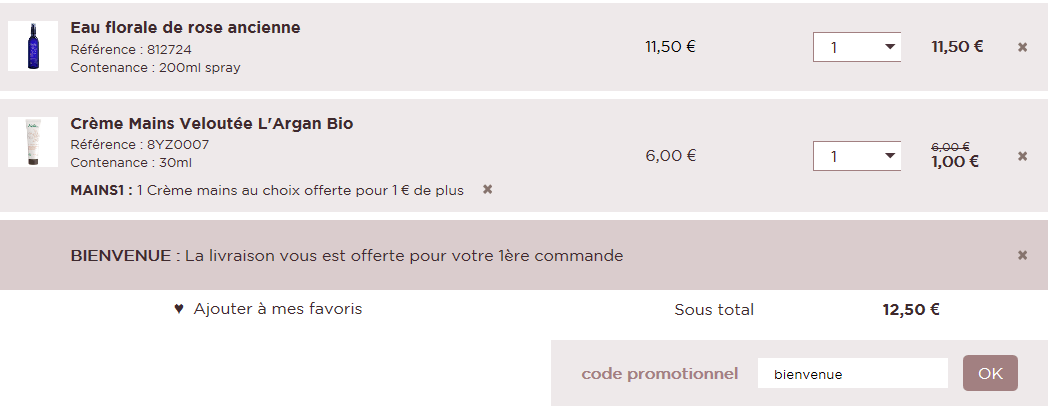This screenshot has height=408, width=1049.
Task: Focus the code promotionnel input field
Action: pyautogui.click(x=852, y=373)
